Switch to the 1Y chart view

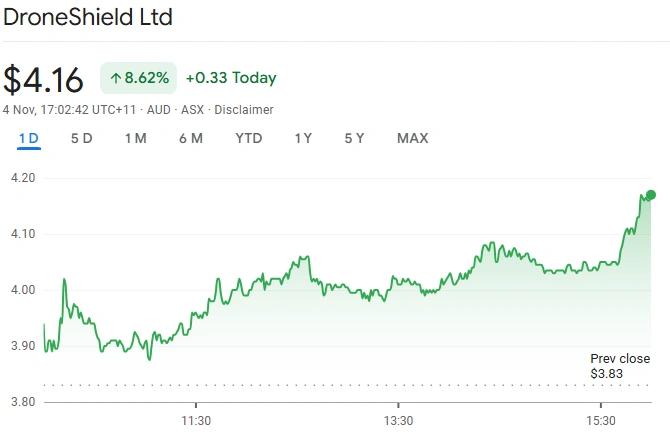coord(303,138)
